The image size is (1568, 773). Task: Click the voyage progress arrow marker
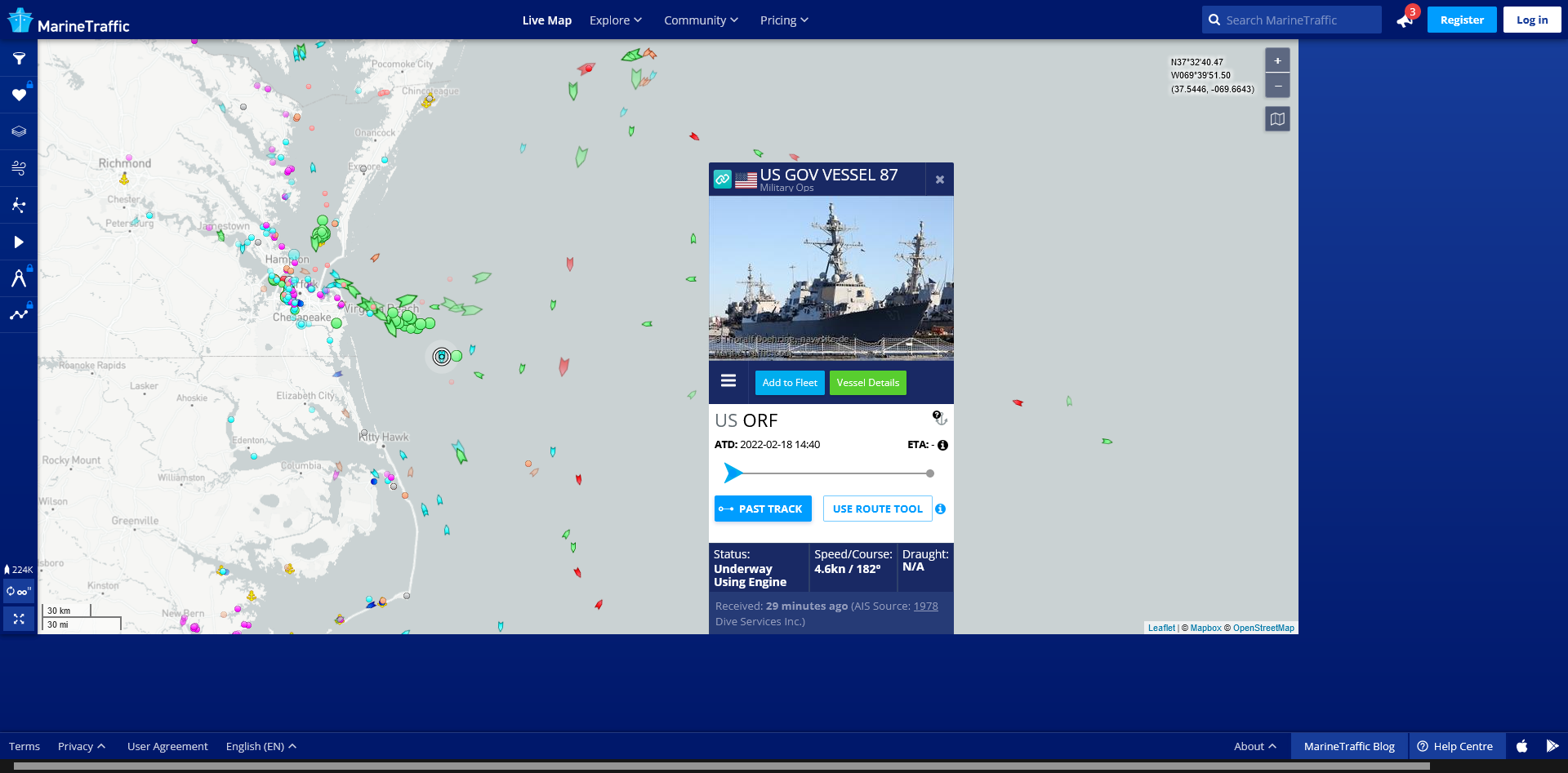click(733, 473)
